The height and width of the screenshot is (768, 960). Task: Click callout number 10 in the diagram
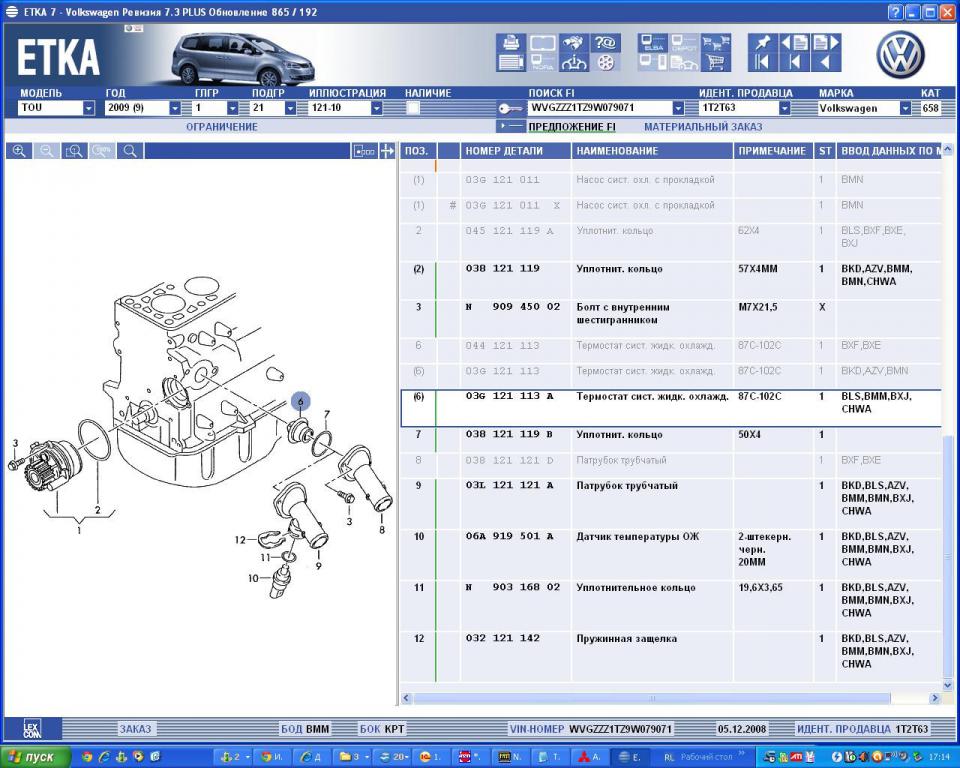click(253, 578)
